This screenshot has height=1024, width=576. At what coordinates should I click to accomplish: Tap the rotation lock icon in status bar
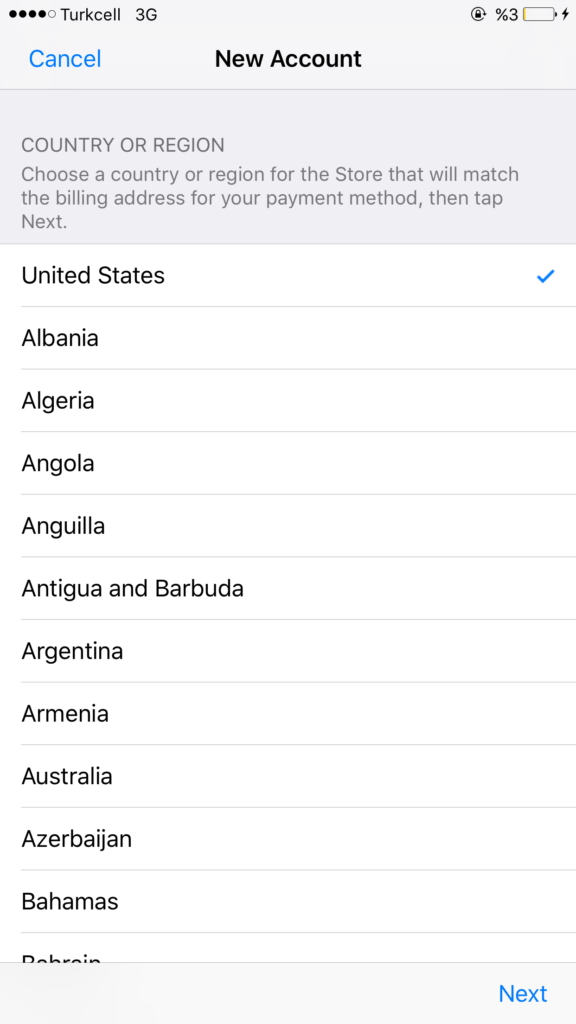(479, 14)
